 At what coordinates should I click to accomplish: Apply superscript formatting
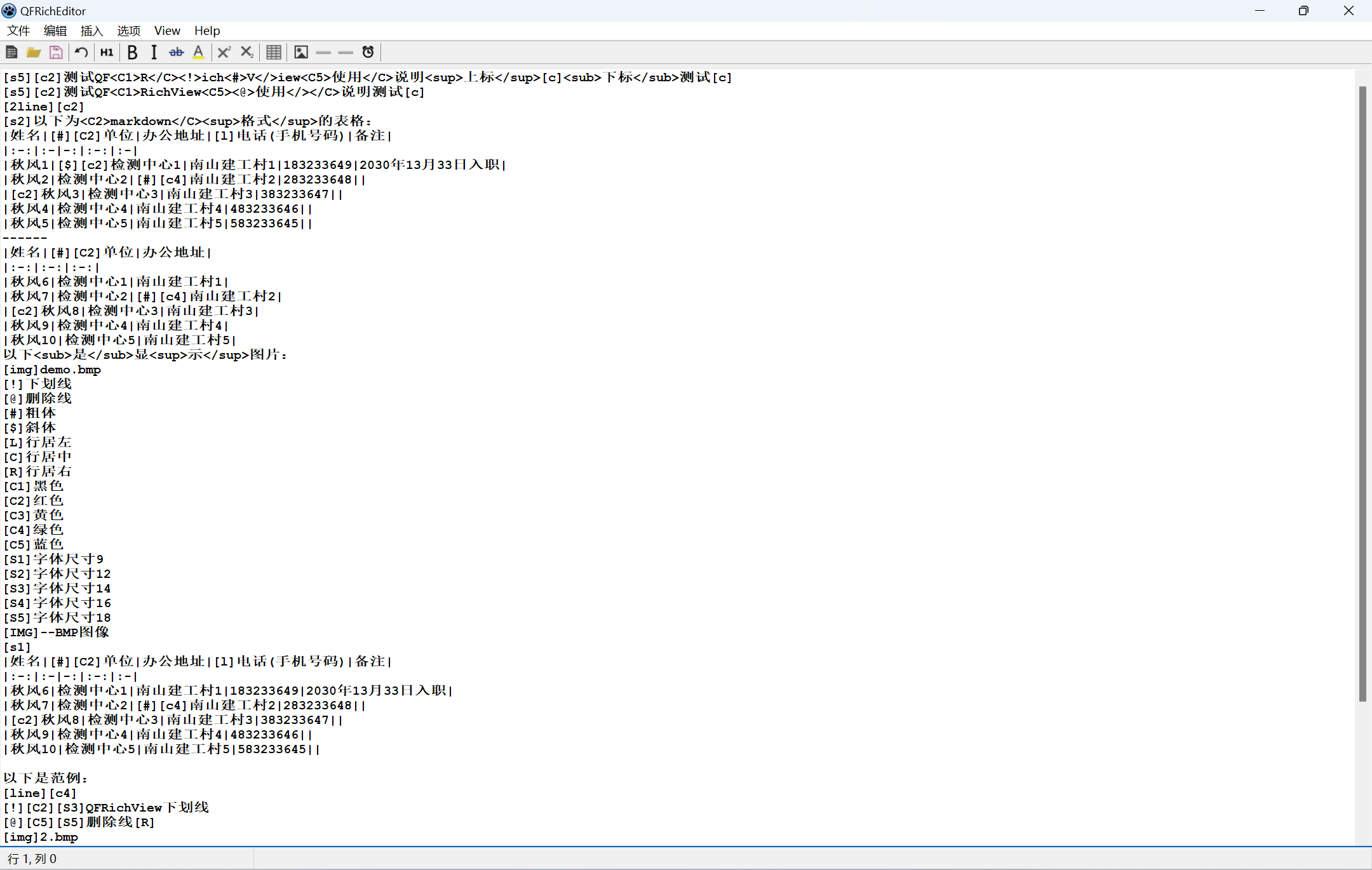[x=224, y=53]
